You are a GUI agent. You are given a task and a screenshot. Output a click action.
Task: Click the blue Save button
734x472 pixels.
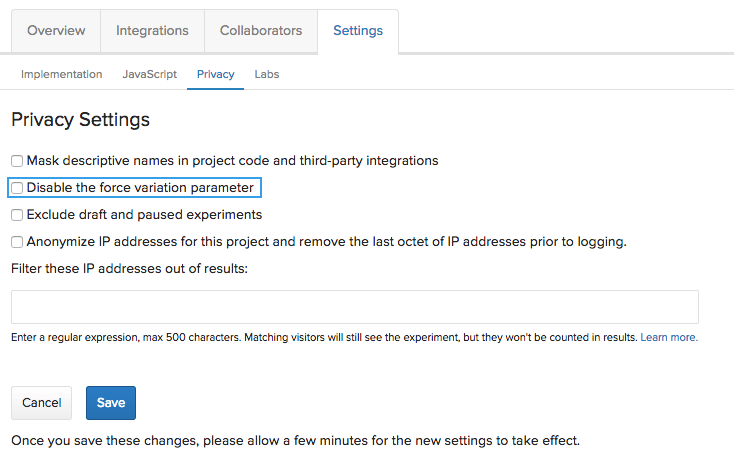click(x=111, y=403)
